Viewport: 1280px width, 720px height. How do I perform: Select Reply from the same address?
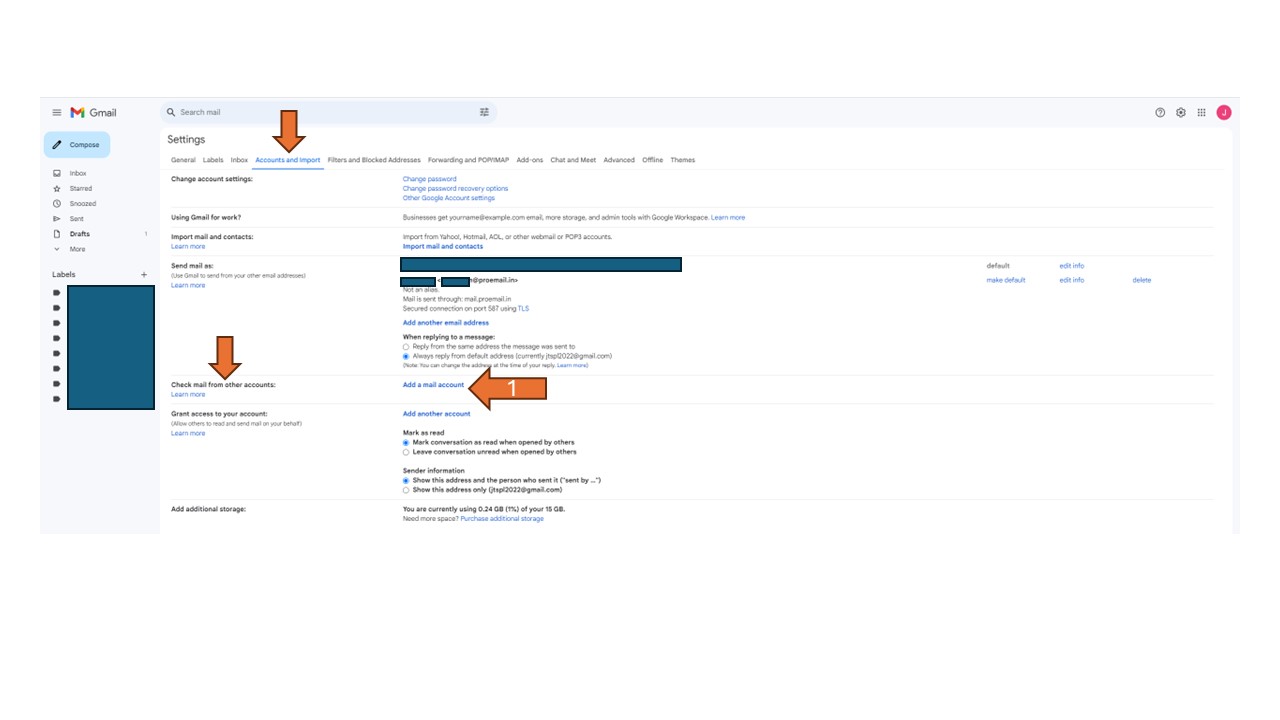tap(406, 346)
